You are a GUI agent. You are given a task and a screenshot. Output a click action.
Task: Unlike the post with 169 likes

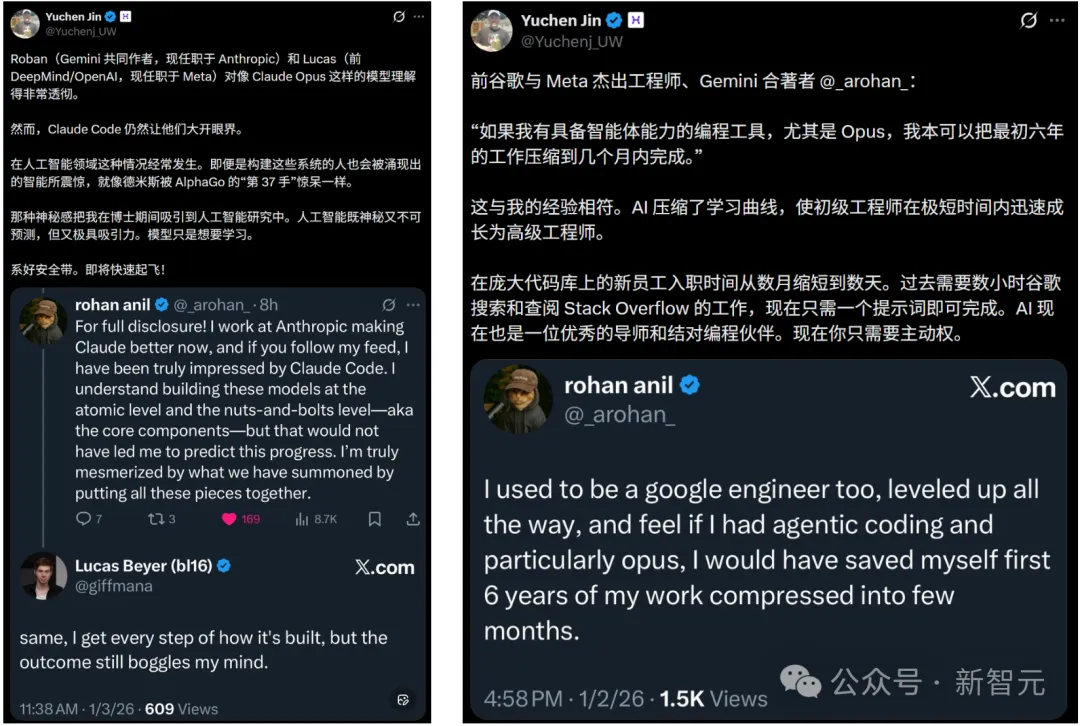[x=229, y=519]
